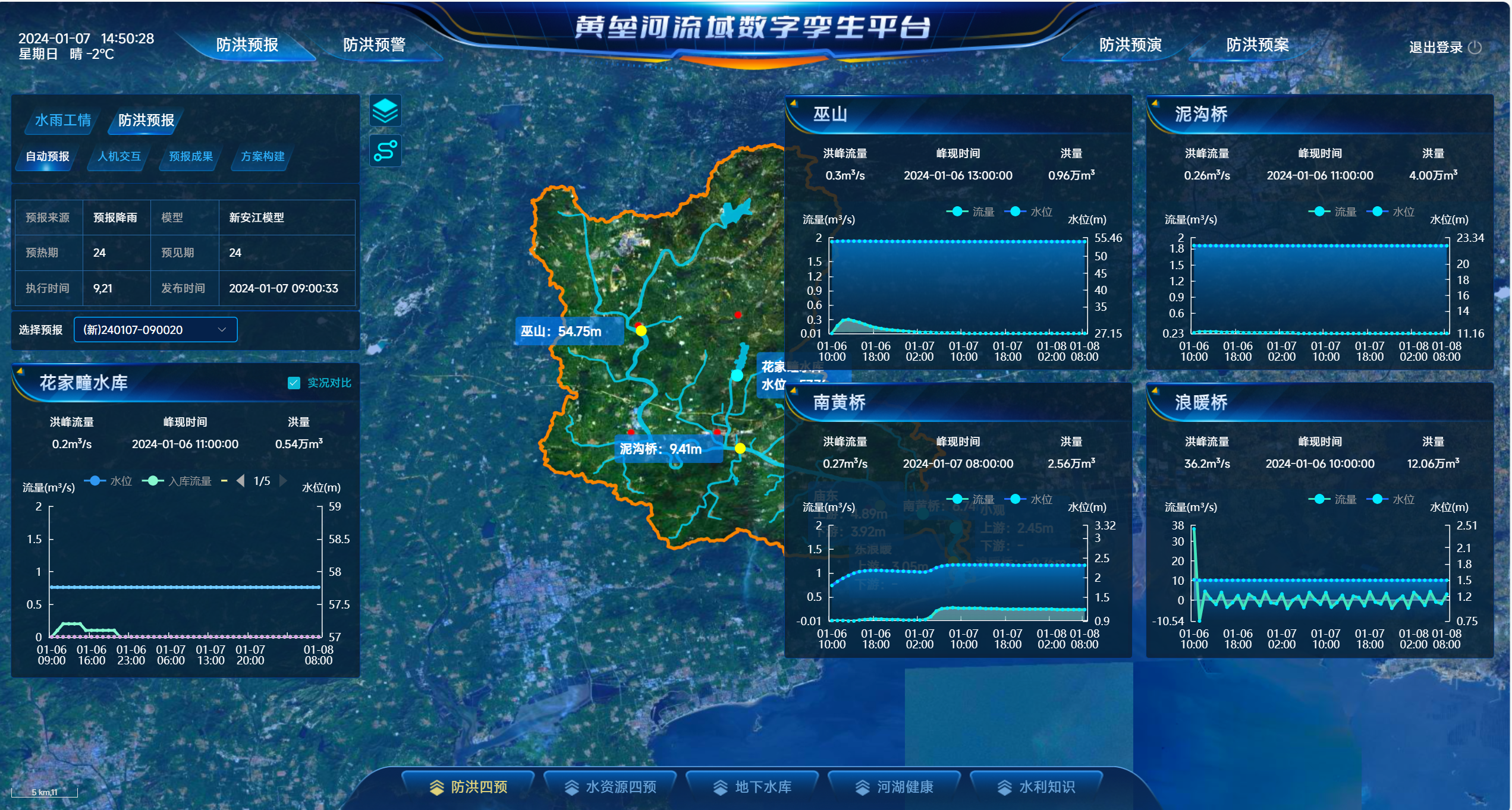Click the 泥沟桥: 9.41m map label
This screenshot has width=1512, height=810.
point(661,449)
